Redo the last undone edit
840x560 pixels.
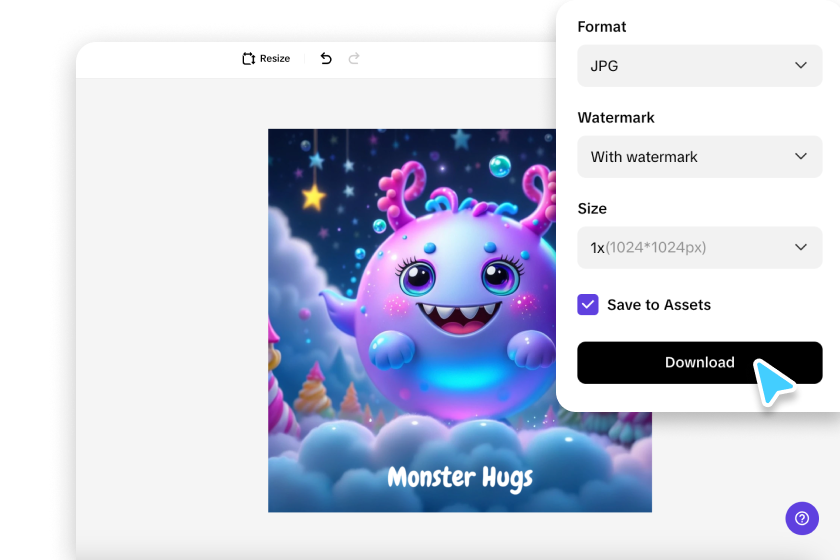click(x=354, y=58)
